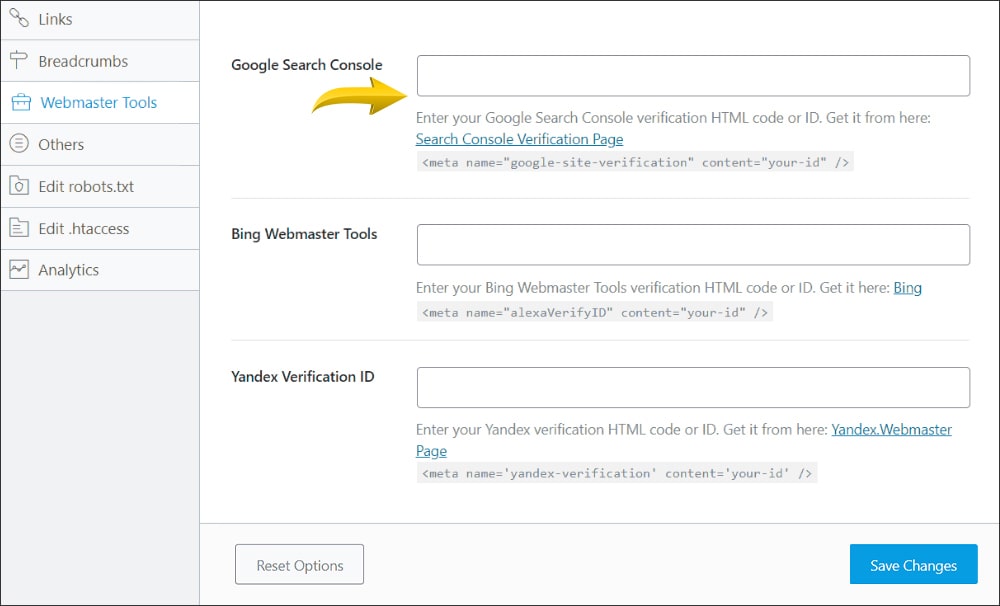Go to the Analytics tab
The width and height of the screenshot is (1000, 606).
point(100,270)
